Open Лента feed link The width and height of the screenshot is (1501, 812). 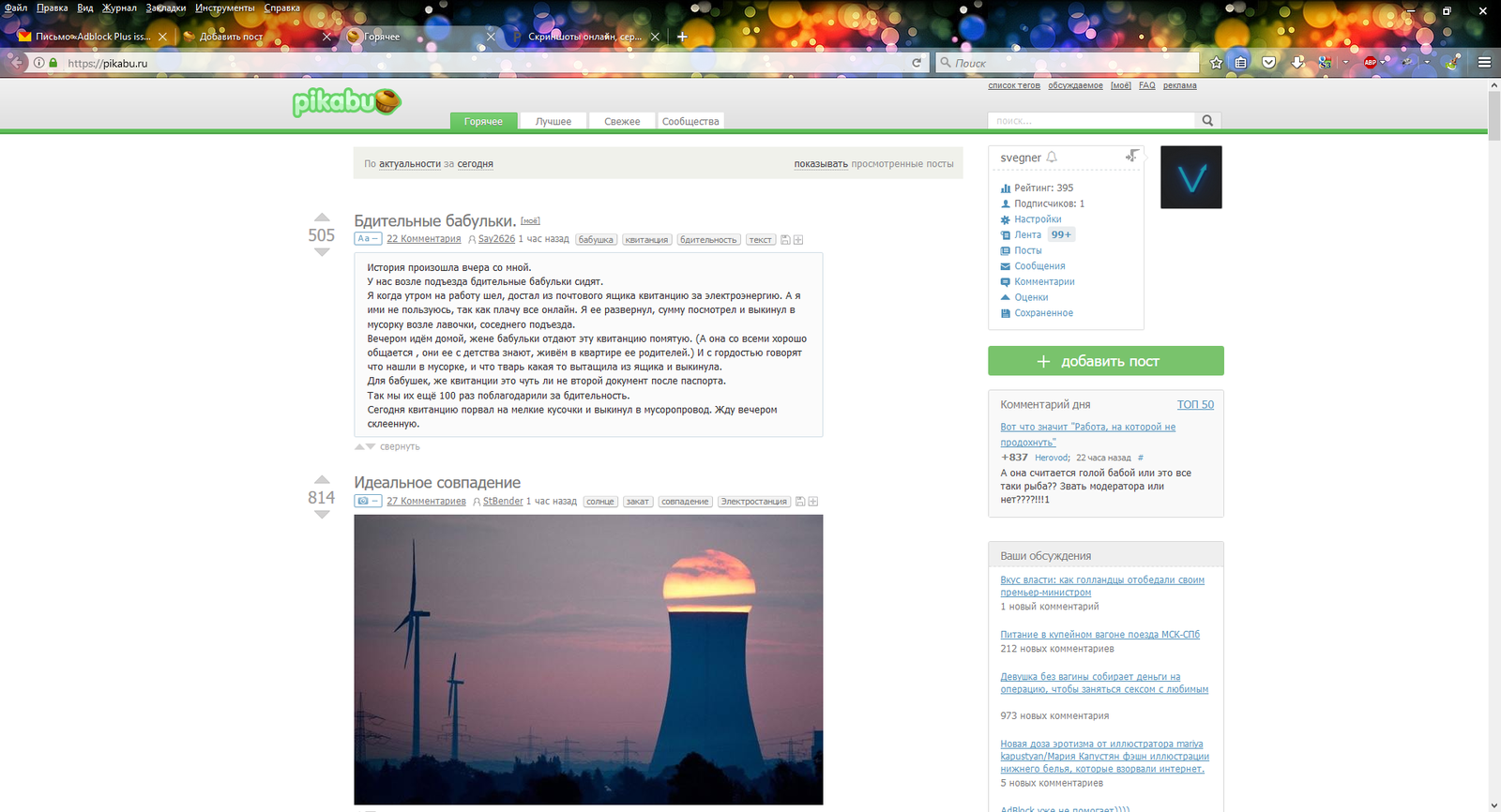[x=1027, y=235]
